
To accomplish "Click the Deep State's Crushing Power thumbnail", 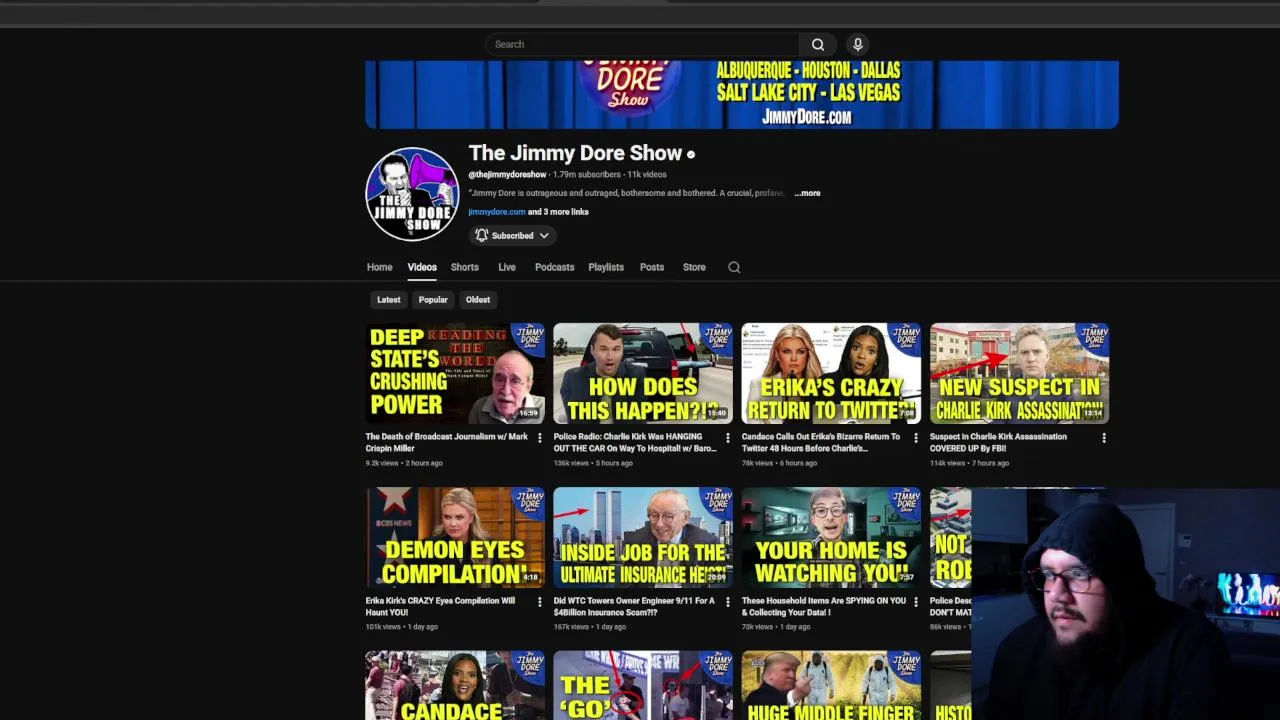I will [455, 373].
